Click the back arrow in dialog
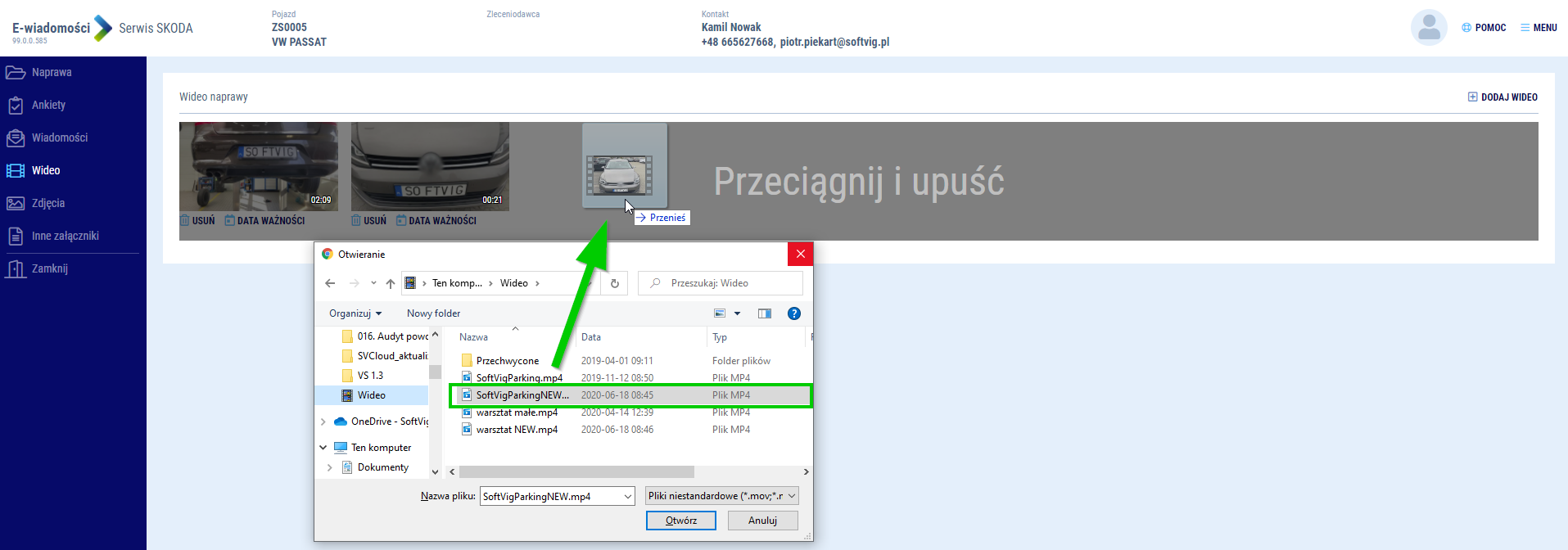This screenshot has height=550, width=1568. (330, 283)
